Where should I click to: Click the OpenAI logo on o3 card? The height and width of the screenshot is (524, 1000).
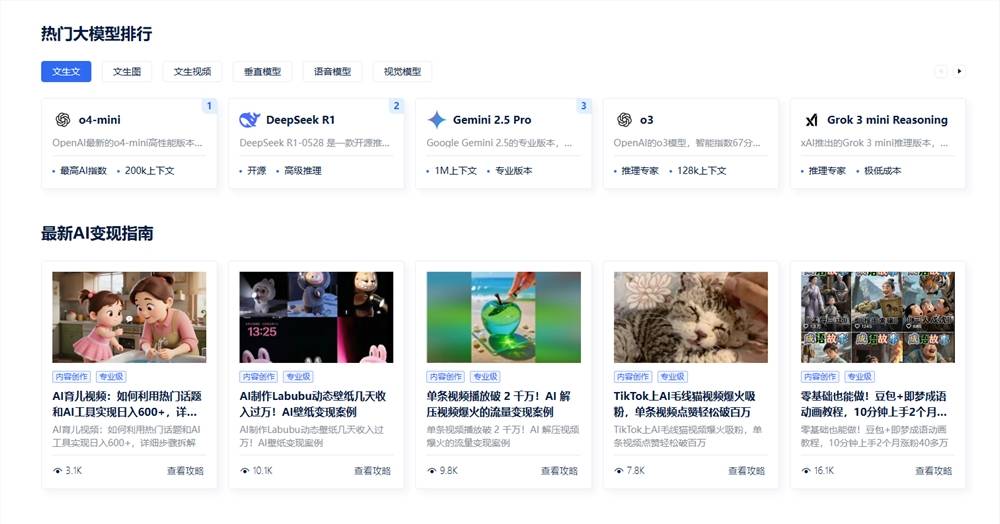point(624,119)
